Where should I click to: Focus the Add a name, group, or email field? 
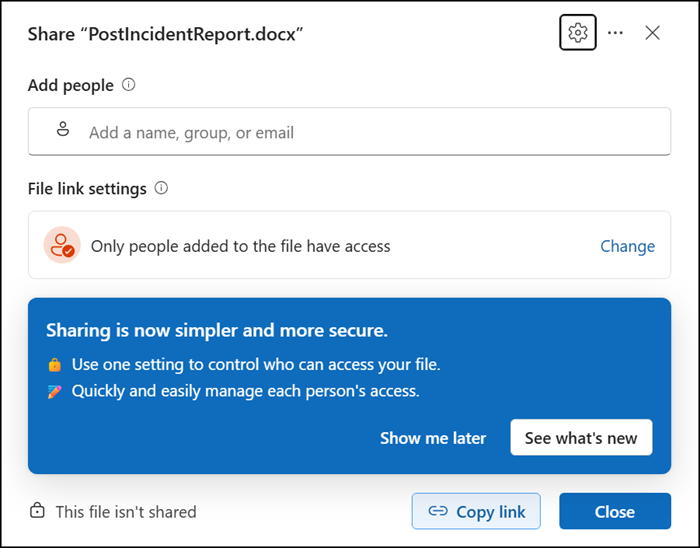pos(349,132)
